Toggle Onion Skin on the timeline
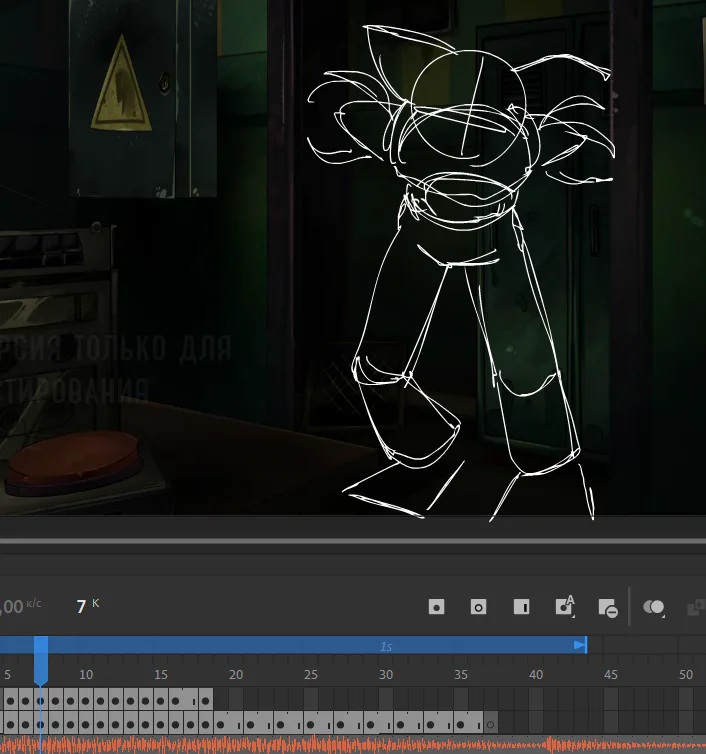 (654, 607)
